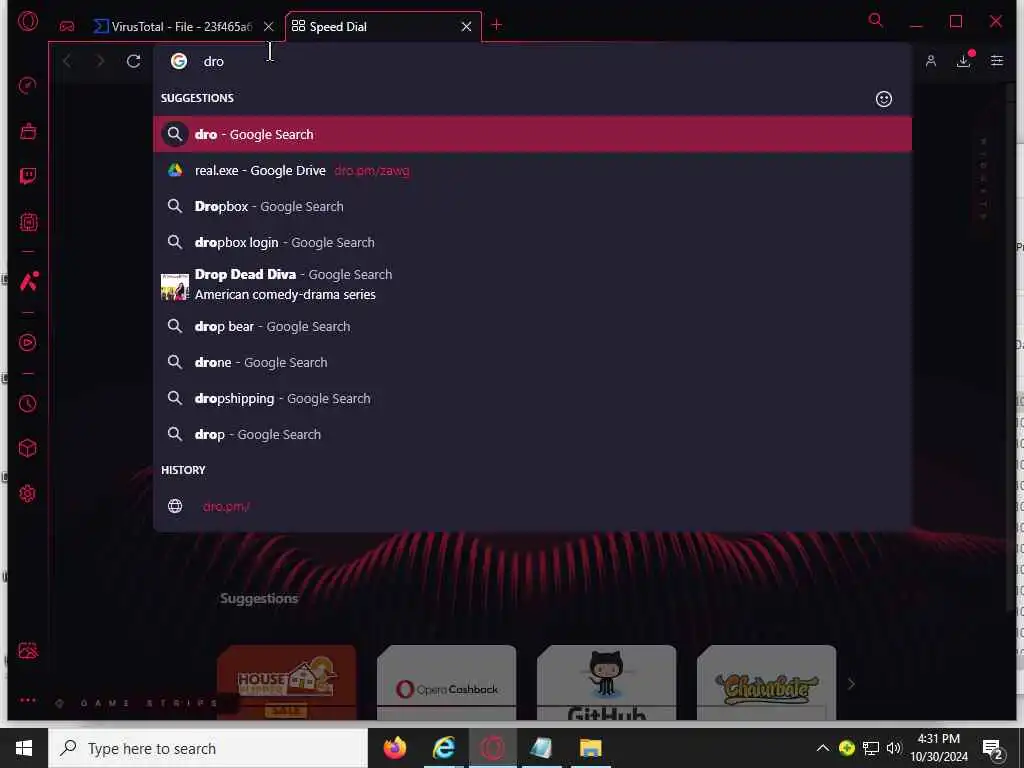Viewport: 1024px width, 768px height.
Task: Open the notepad-style app in taskbar
Action: coord(541,748)
